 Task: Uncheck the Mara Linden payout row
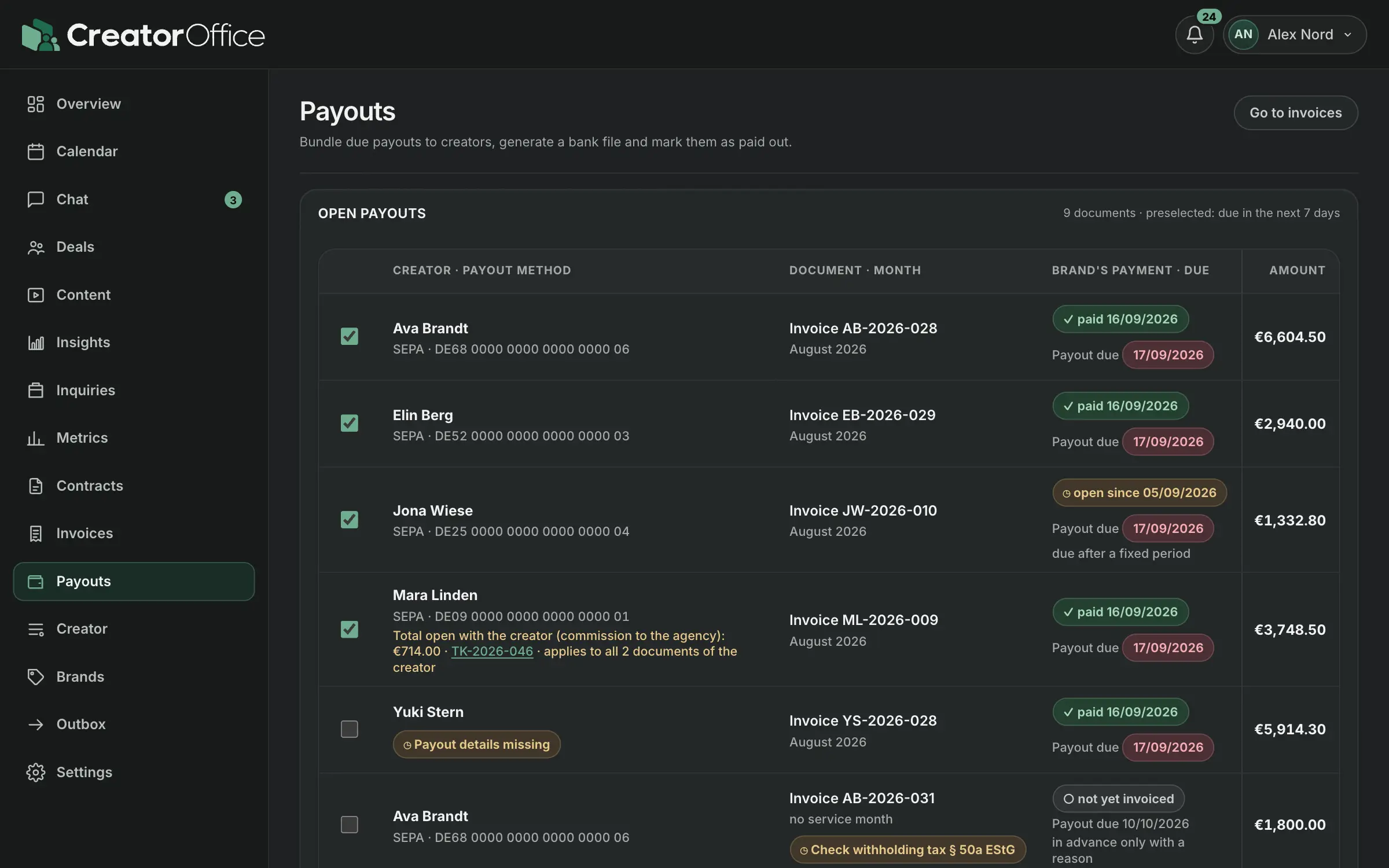[350, 629]
